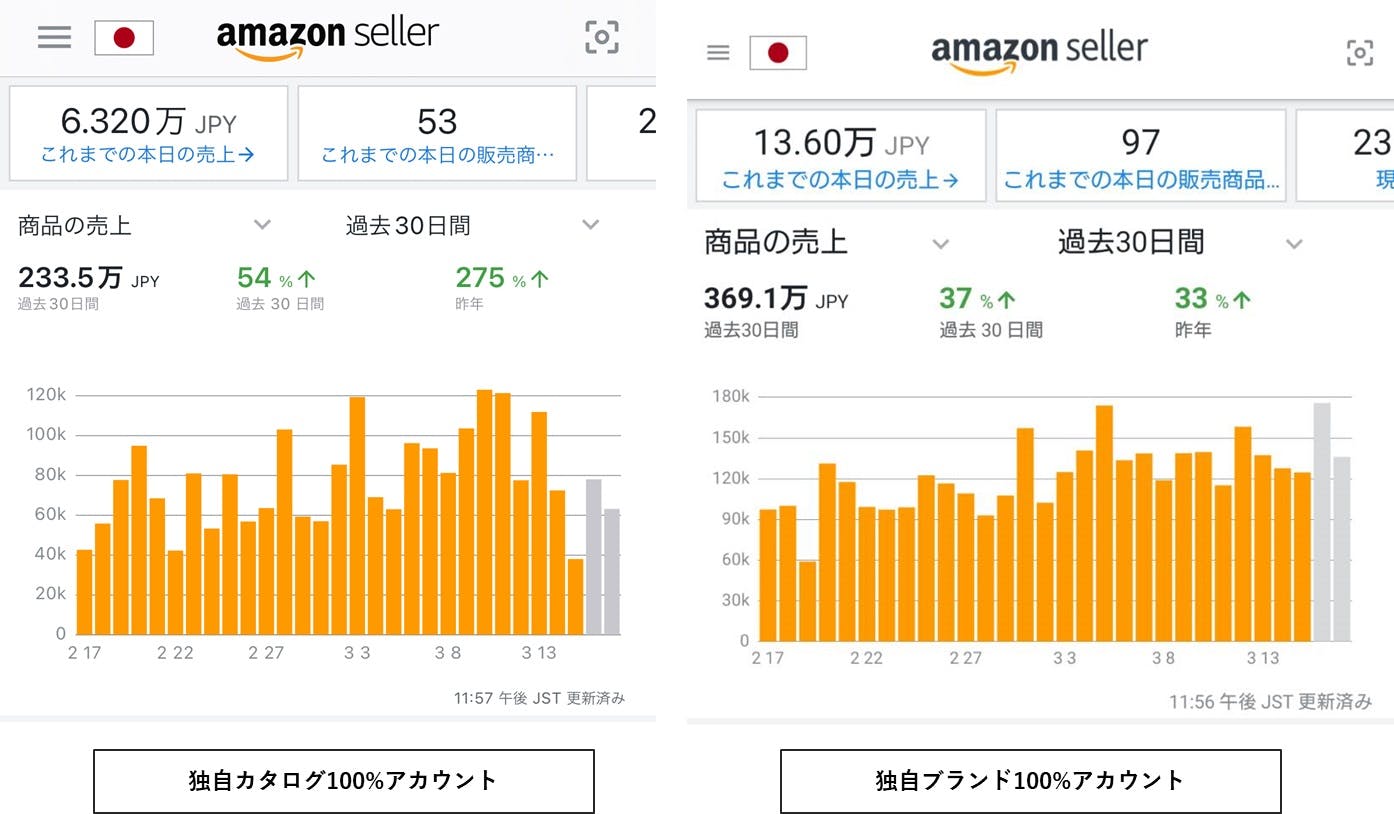Viewport: 1394px width, 814px height.
Task: Click the 独自カタログ100%アカウント label box
Action: [x=343, y=781]
